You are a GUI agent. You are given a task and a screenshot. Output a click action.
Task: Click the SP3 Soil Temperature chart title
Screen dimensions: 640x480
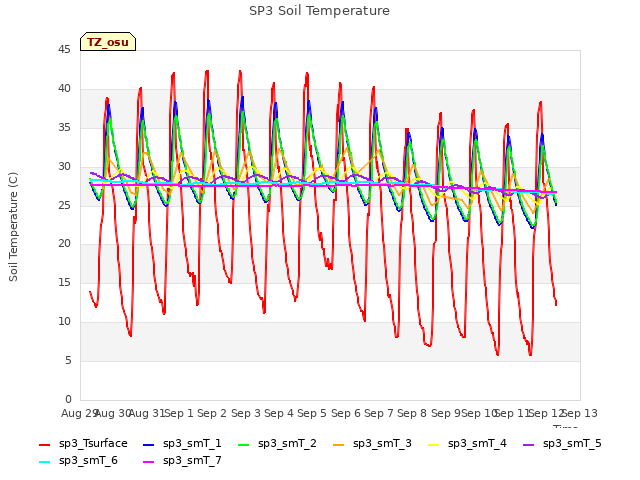(x=319, y=11)
